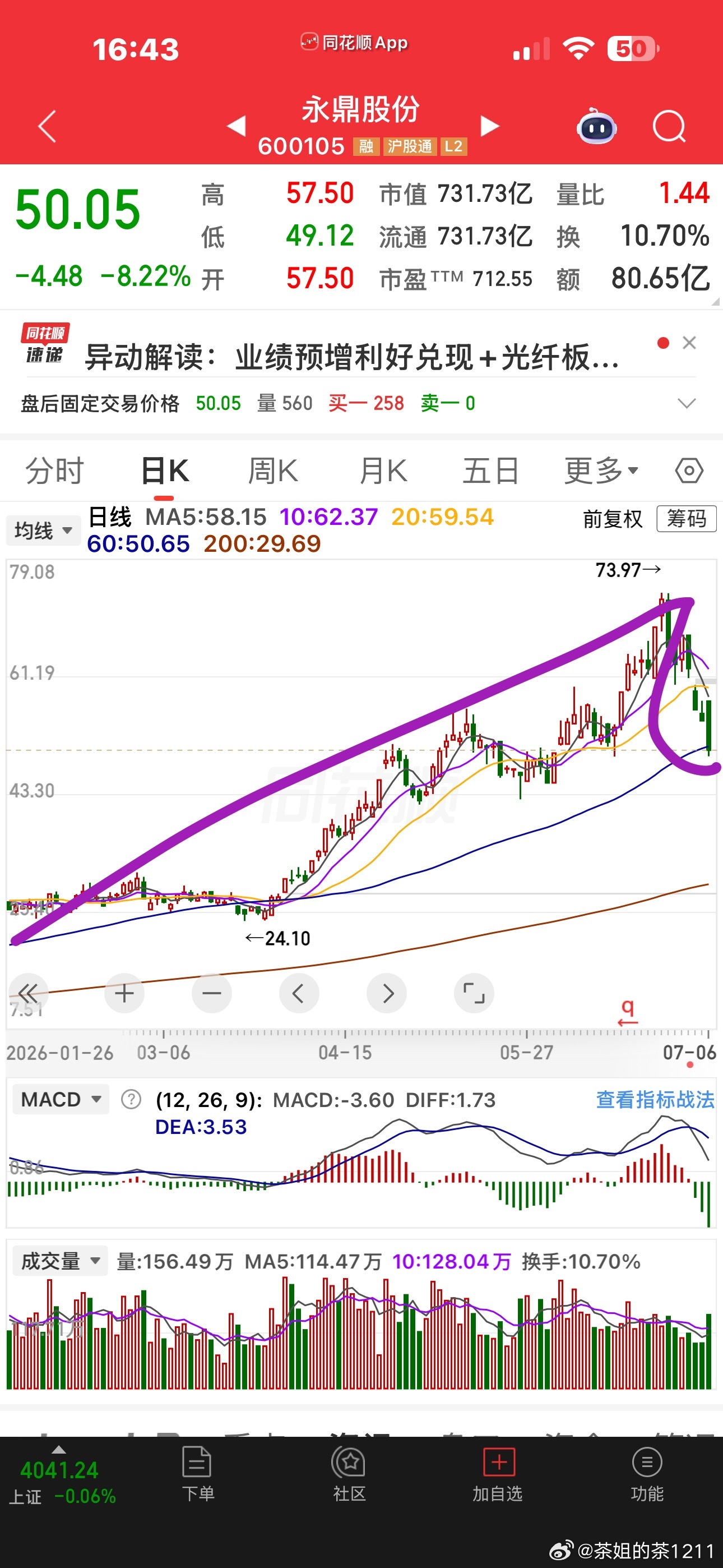Enter fullscreen chart mode
Image resolution: width=723 pixels, height=1568 pixels.
(x=474, y=993)
